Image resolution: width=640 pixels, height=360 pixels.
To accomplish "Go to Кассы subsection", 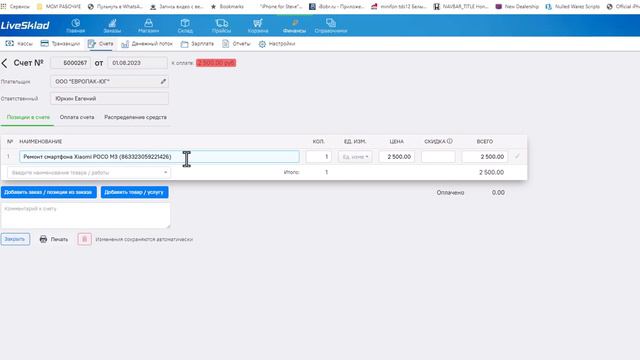I will point(19,44).
